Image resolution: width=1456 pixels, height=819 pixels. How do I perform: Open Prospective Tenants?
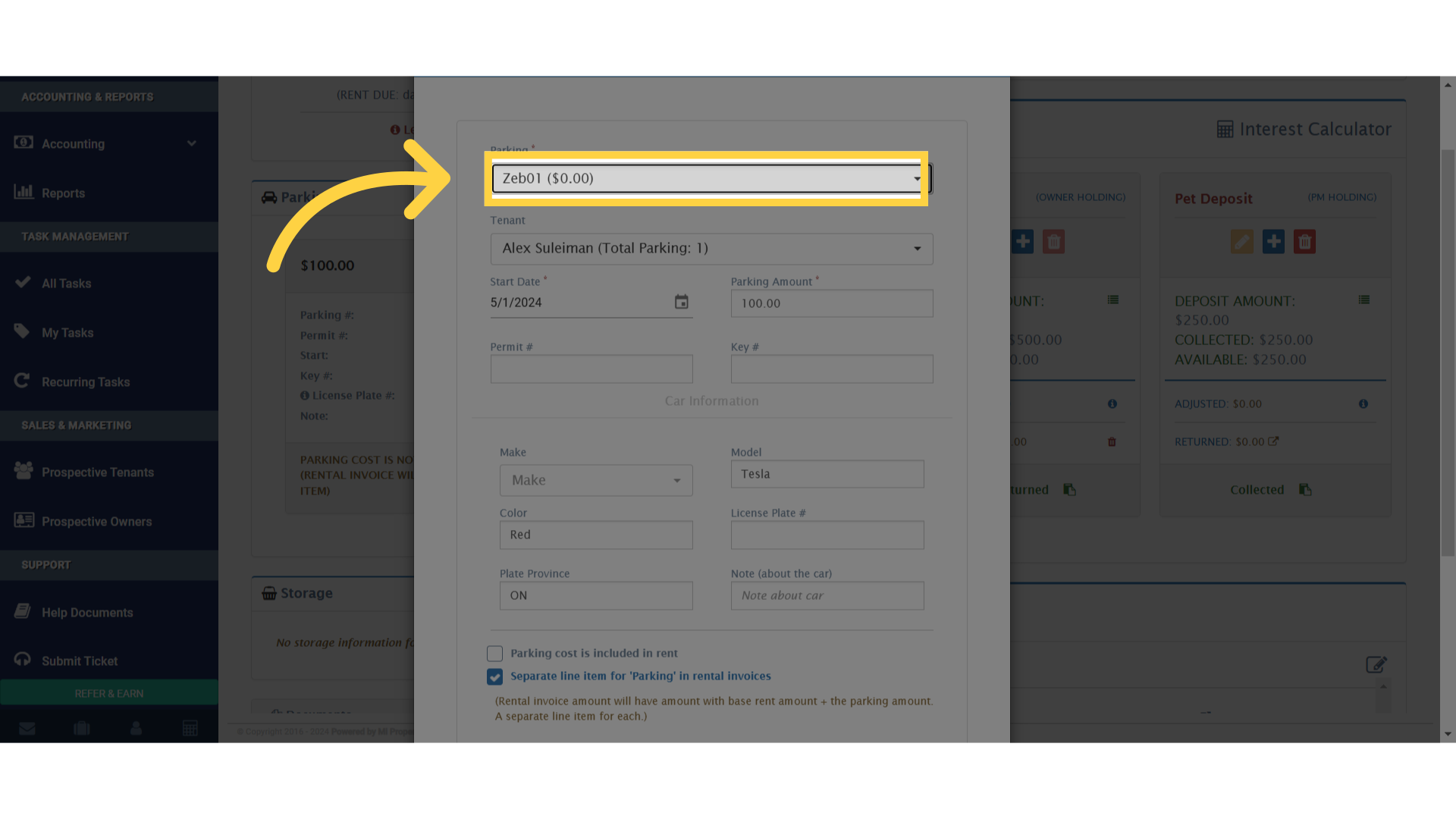pos(109,472)
